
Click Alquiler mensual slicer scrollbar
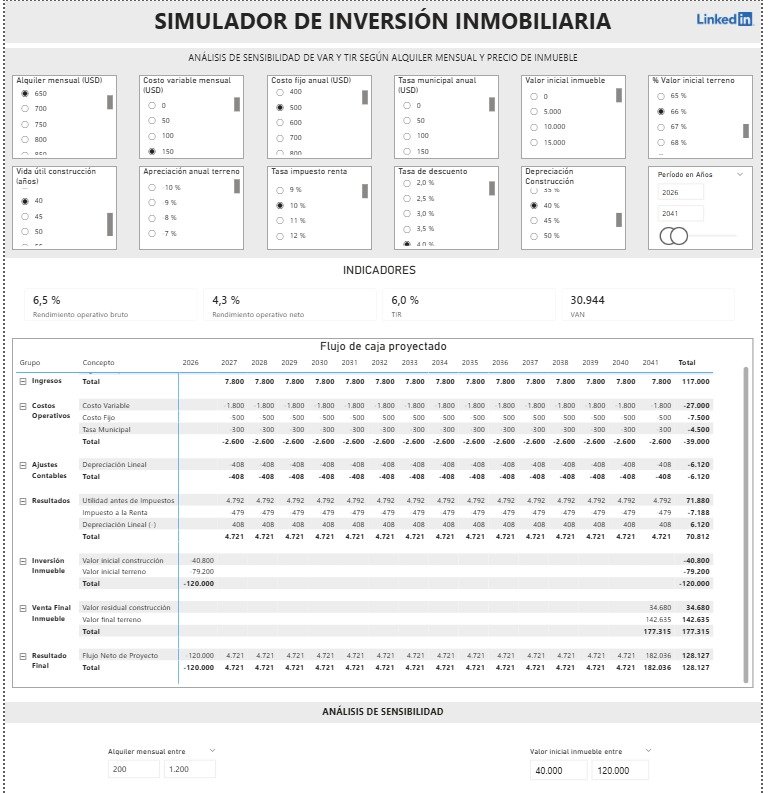tap(110, 102)
